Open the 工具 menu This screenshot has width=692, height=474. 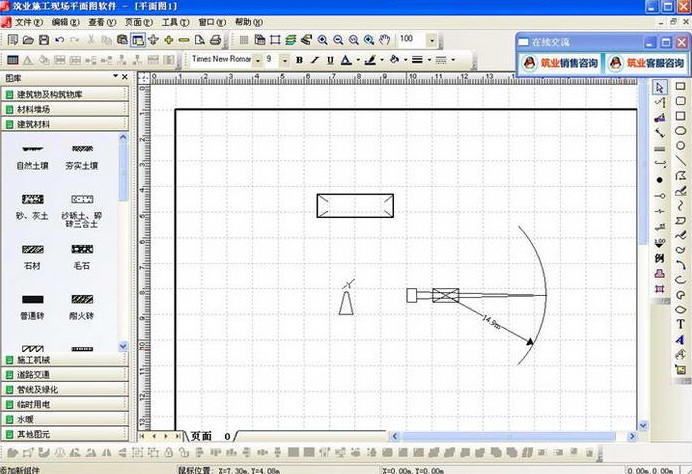175,22
